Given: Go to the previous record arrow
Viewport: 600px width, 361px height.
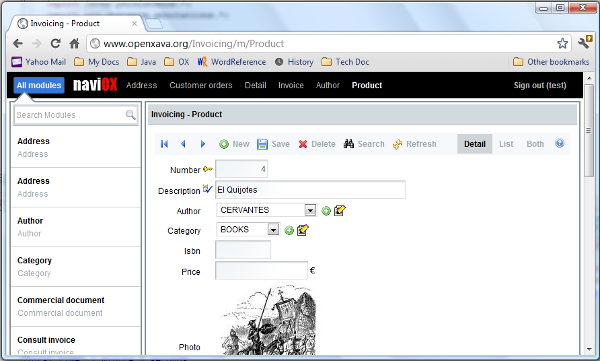Looking at the screenshot, I should pyautogui.click(x=183, y=144).
